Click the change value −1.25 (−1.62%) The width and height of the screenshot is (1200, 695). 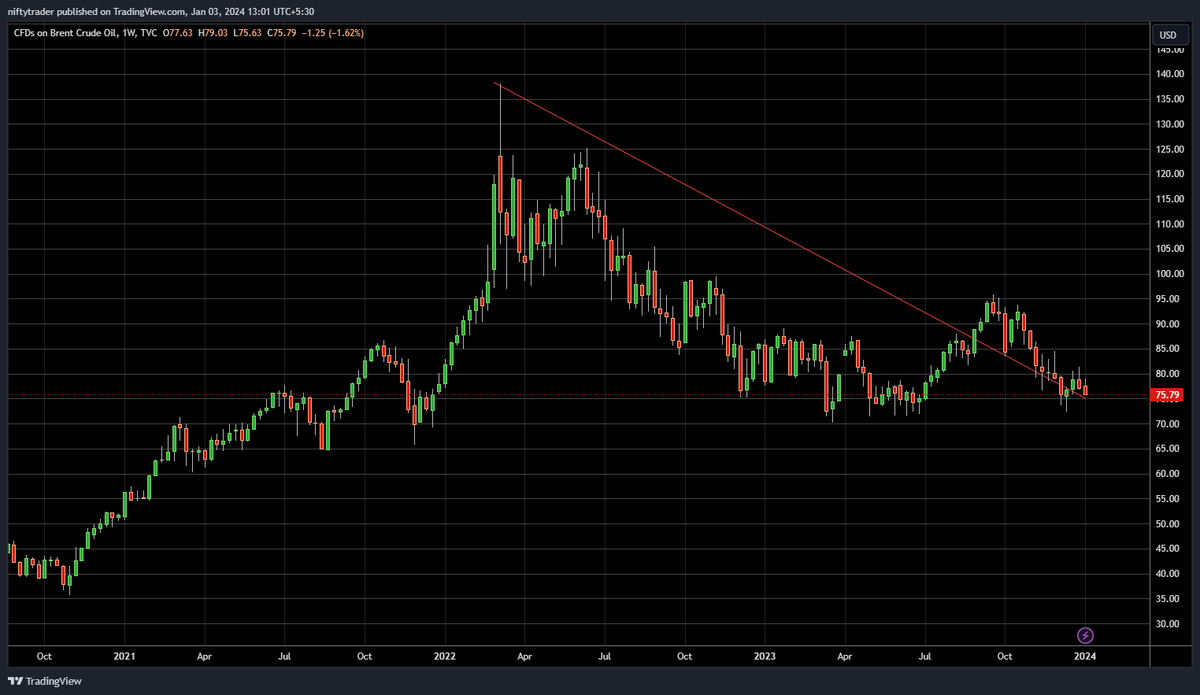[334, 33]
